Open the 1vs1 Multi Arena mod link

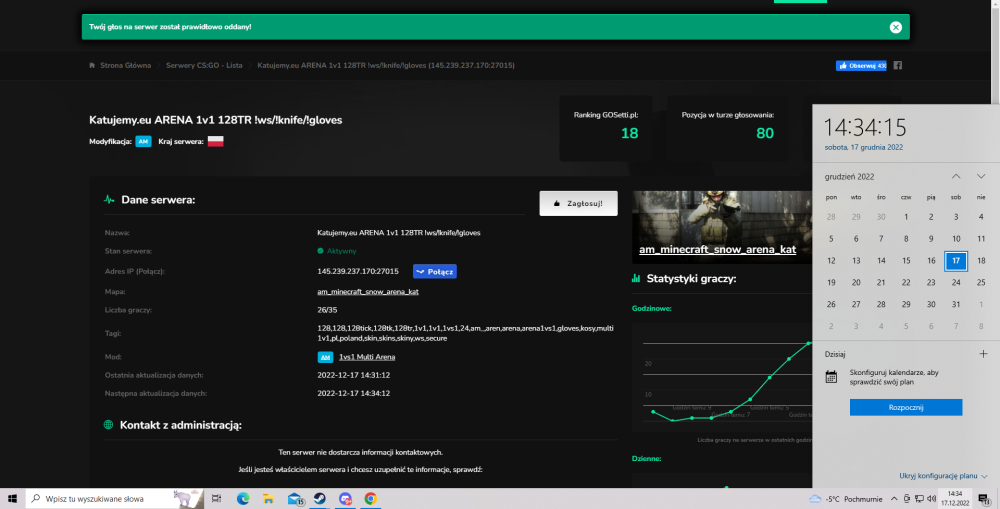point(367,357)
